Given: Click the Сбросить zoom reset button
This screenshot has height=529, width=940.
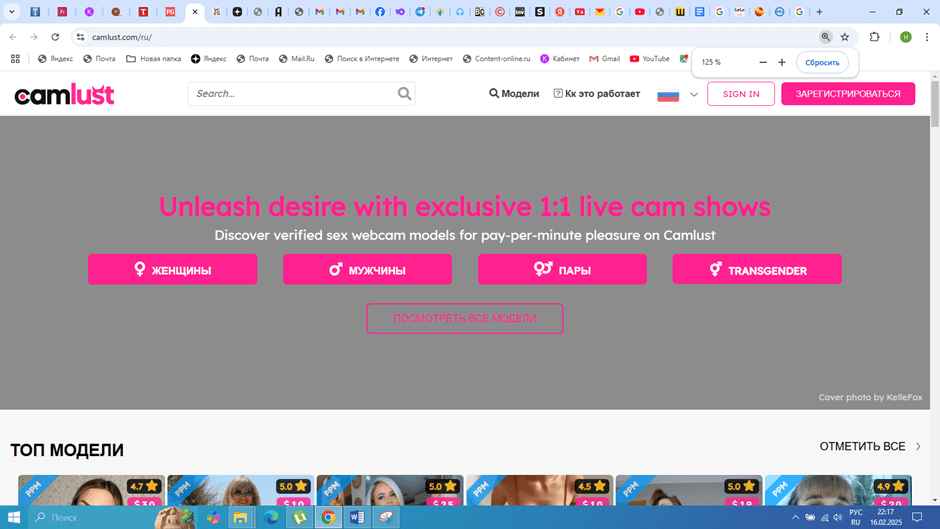Looking at the screenshot, I should point(822,62).
